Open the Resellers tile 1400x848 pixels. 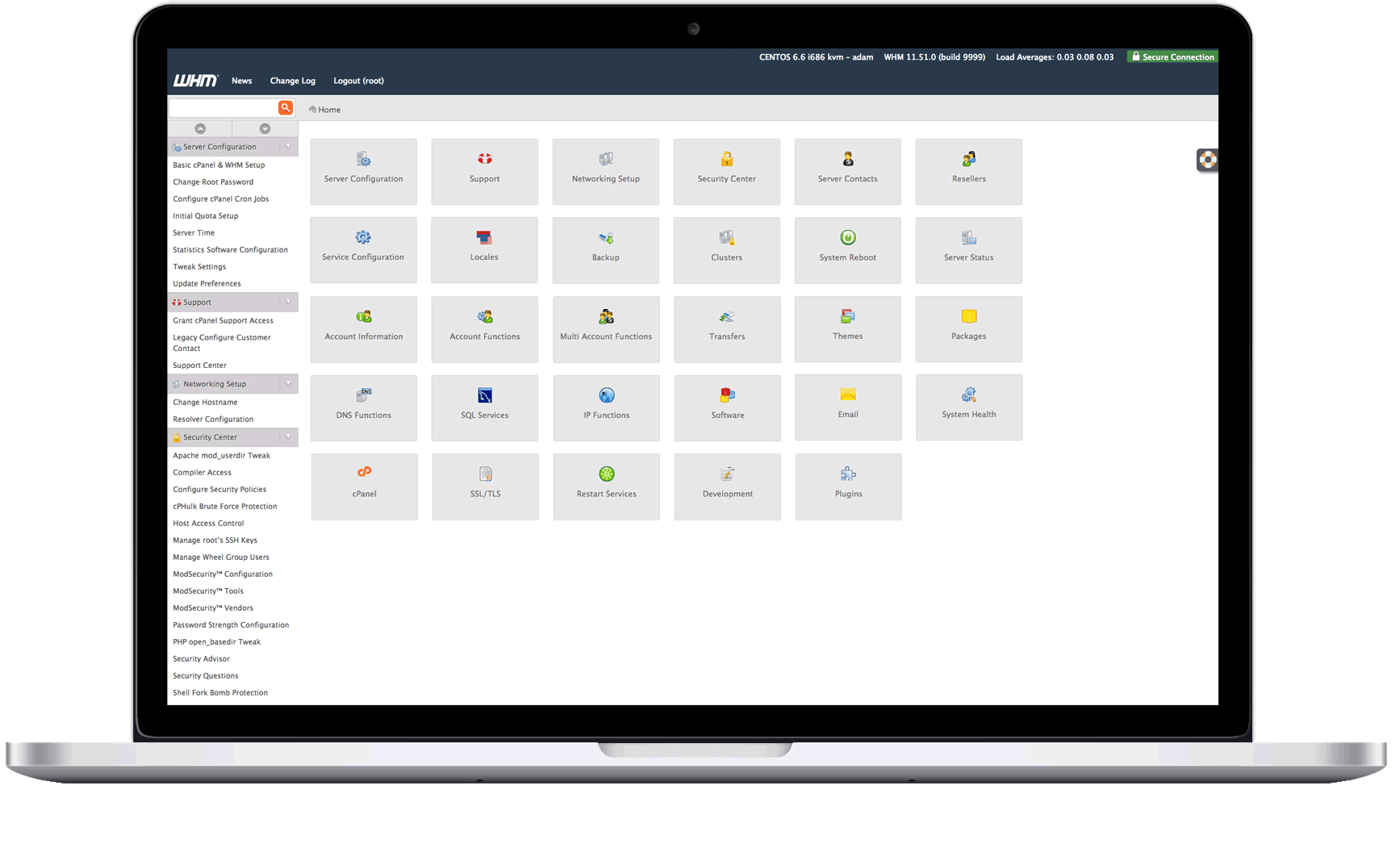click(x=969, y=172)
